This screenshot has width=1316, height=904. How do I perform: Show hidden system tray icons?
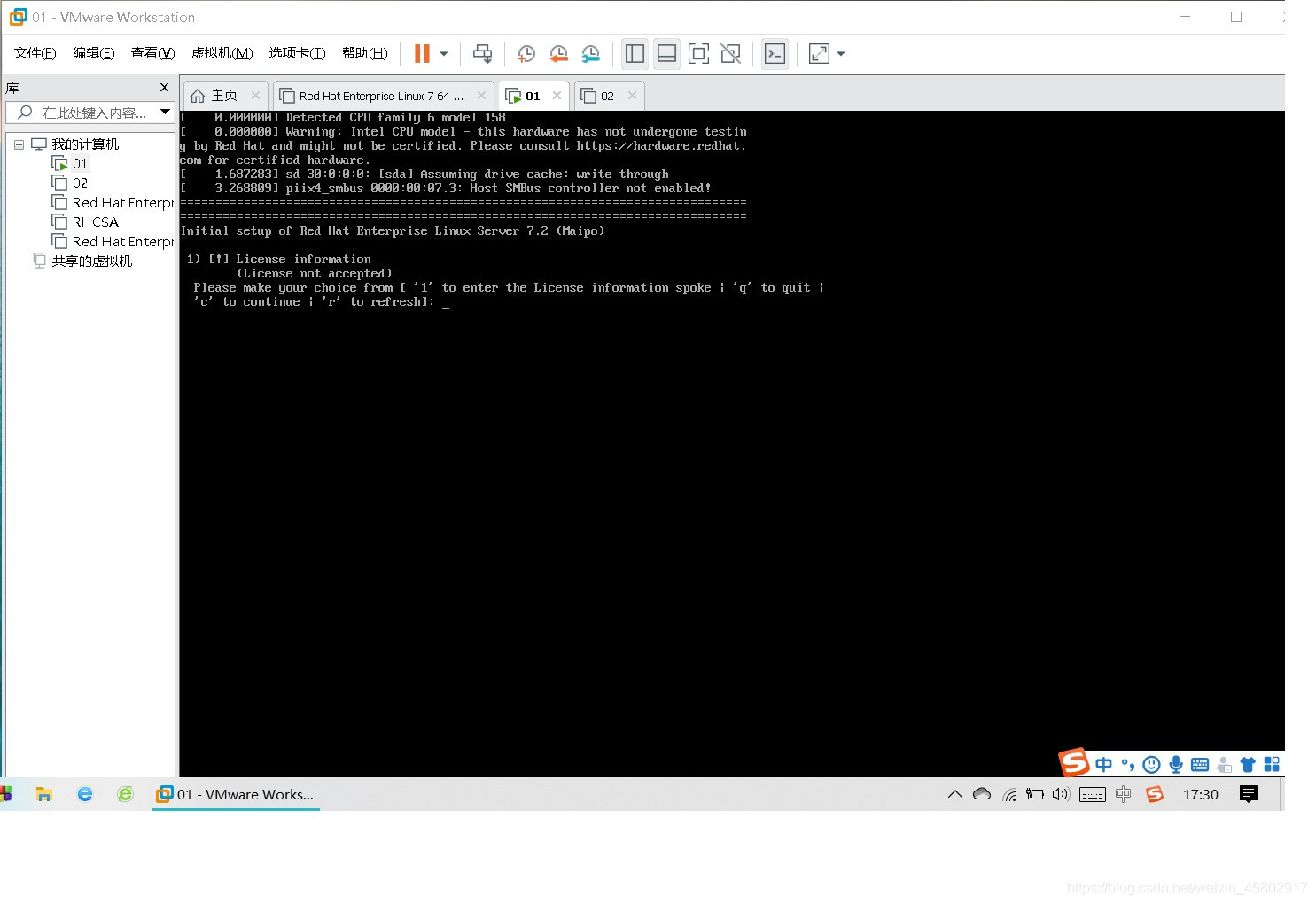coord(954,794)
